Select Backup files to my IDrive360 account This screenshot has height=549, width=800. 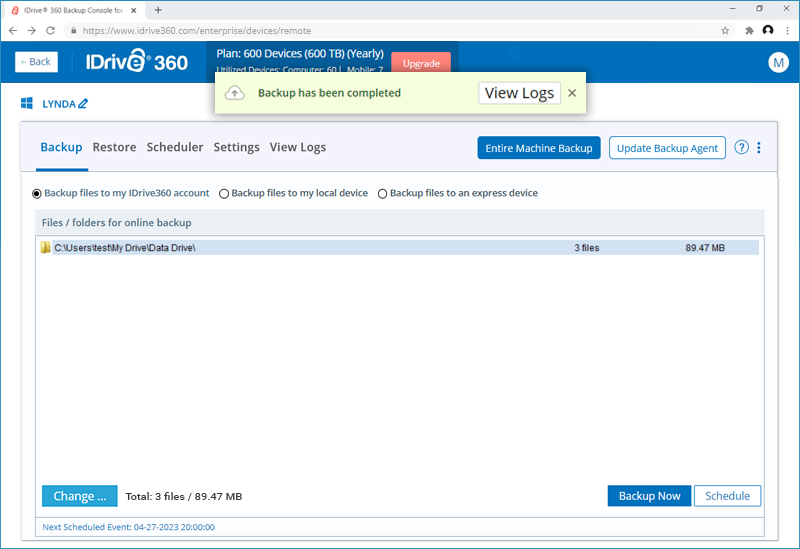tap(37, 193)
